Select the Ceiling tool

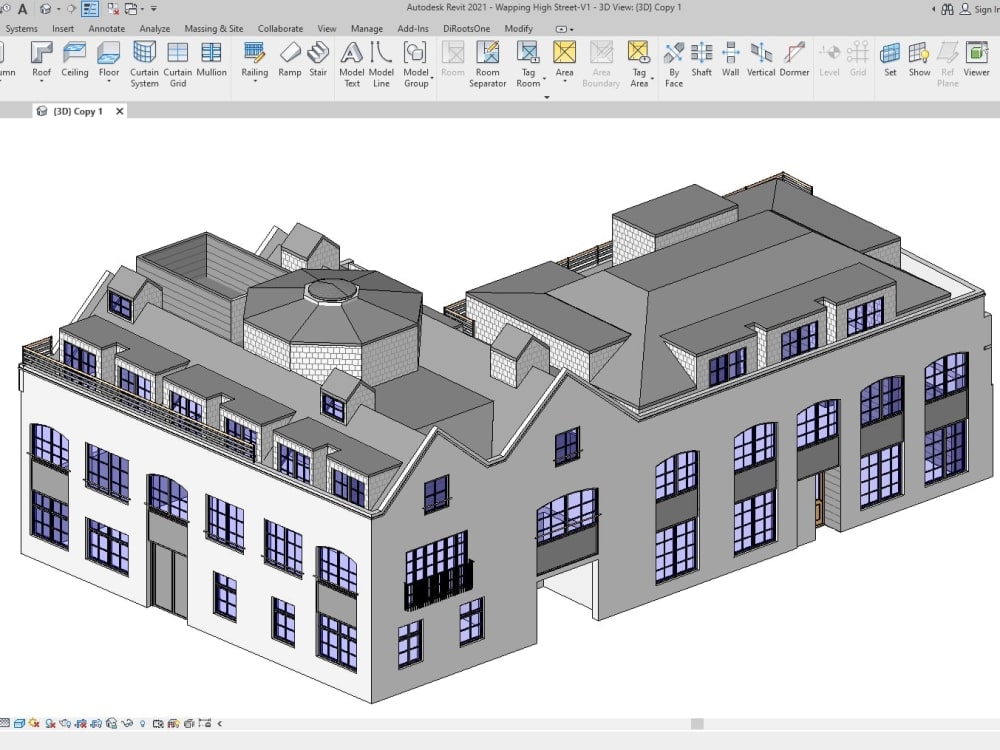pyautogui.click(x=75, y=60)
